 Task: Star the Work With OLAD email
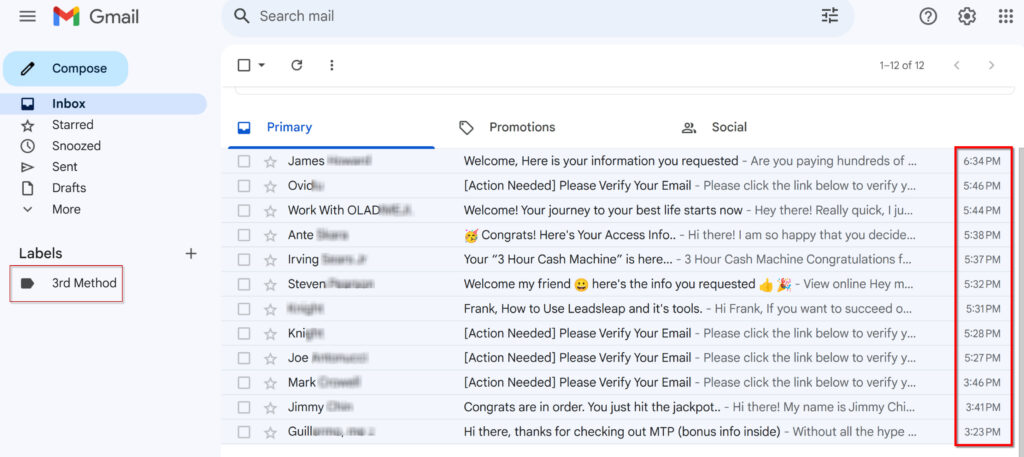click(270, 211)
